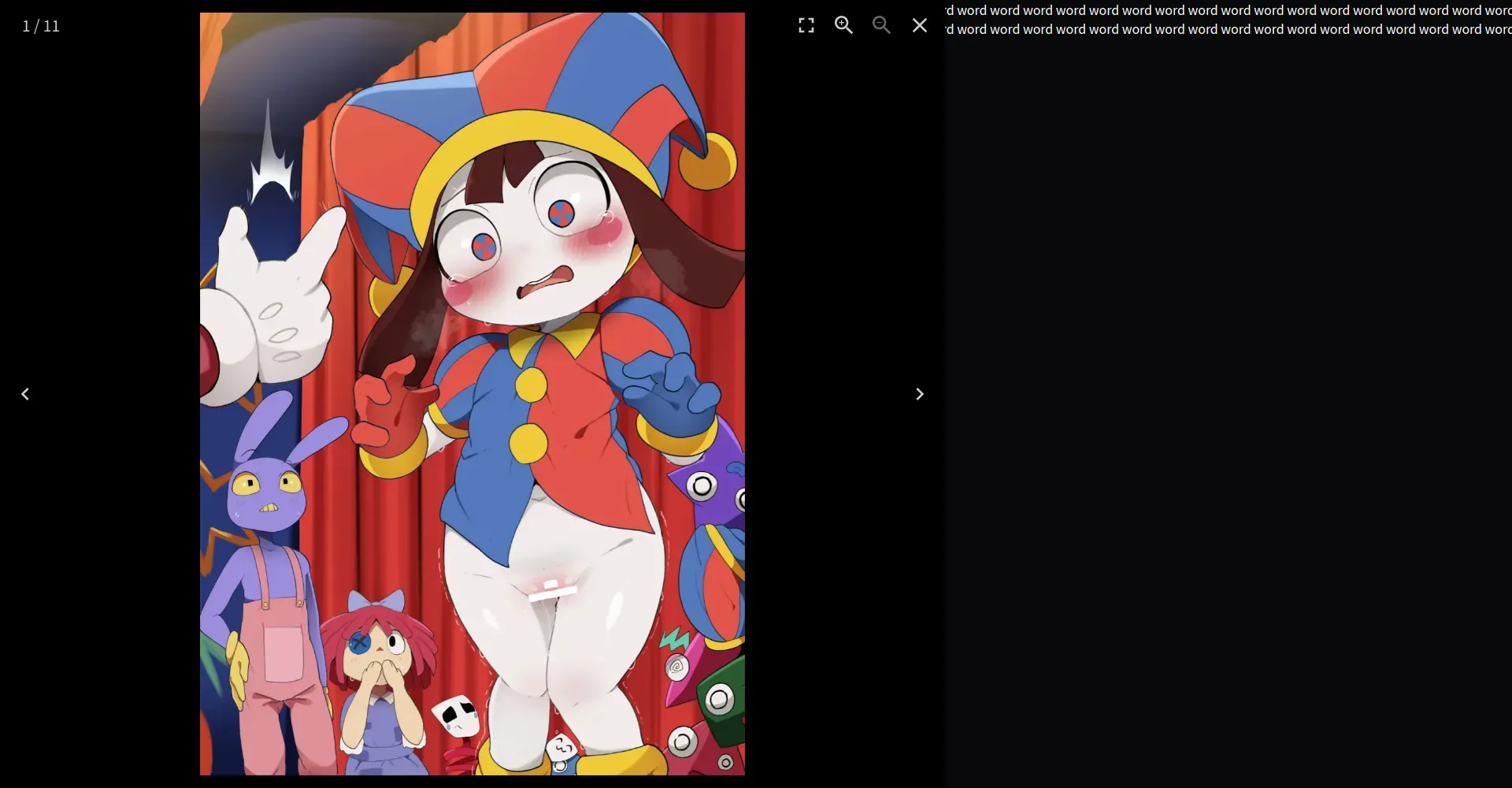1512x788 pixels.
Task: Zoom in using the magnifier plus icon
Action: 843,26
